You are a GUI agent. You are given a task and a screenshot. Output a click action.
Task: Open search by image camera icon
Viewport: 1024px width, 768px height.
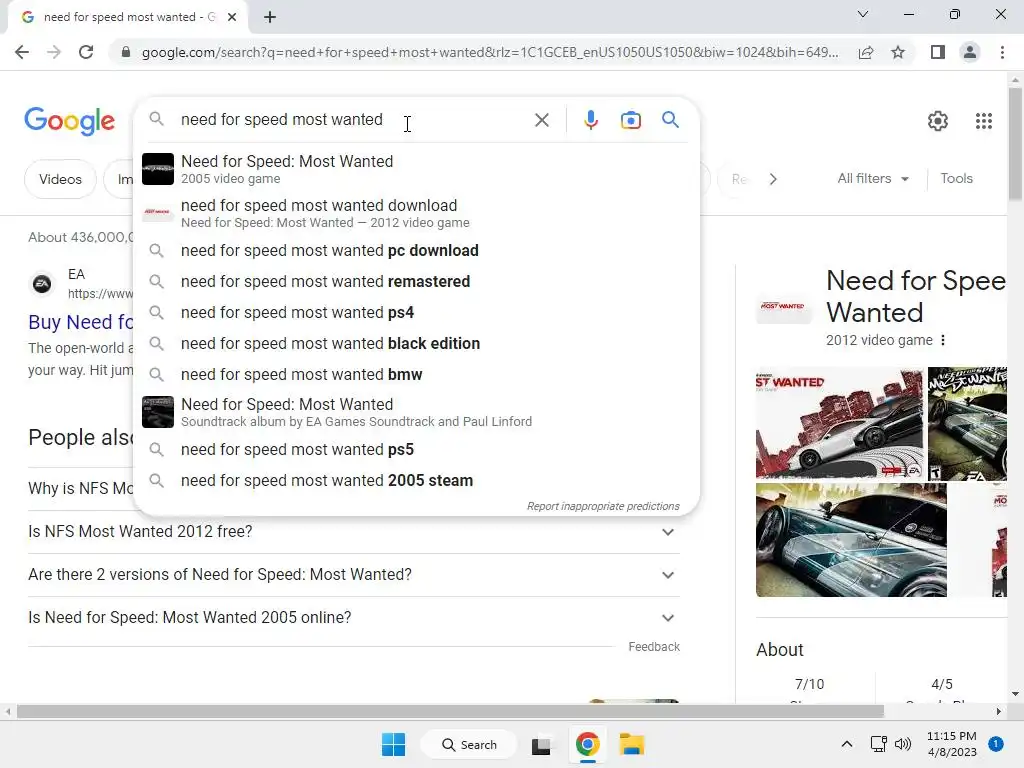click(x=630, y=120)
